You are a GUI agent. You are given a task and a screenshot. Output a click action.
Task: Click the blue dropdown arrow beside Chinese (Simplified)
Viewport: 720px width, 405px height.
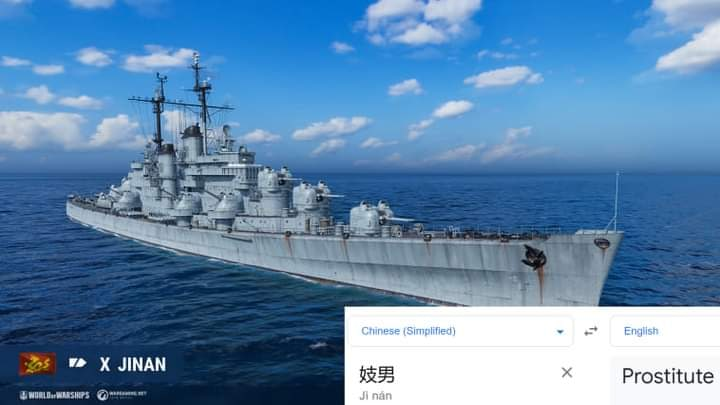tap(560, 332)
